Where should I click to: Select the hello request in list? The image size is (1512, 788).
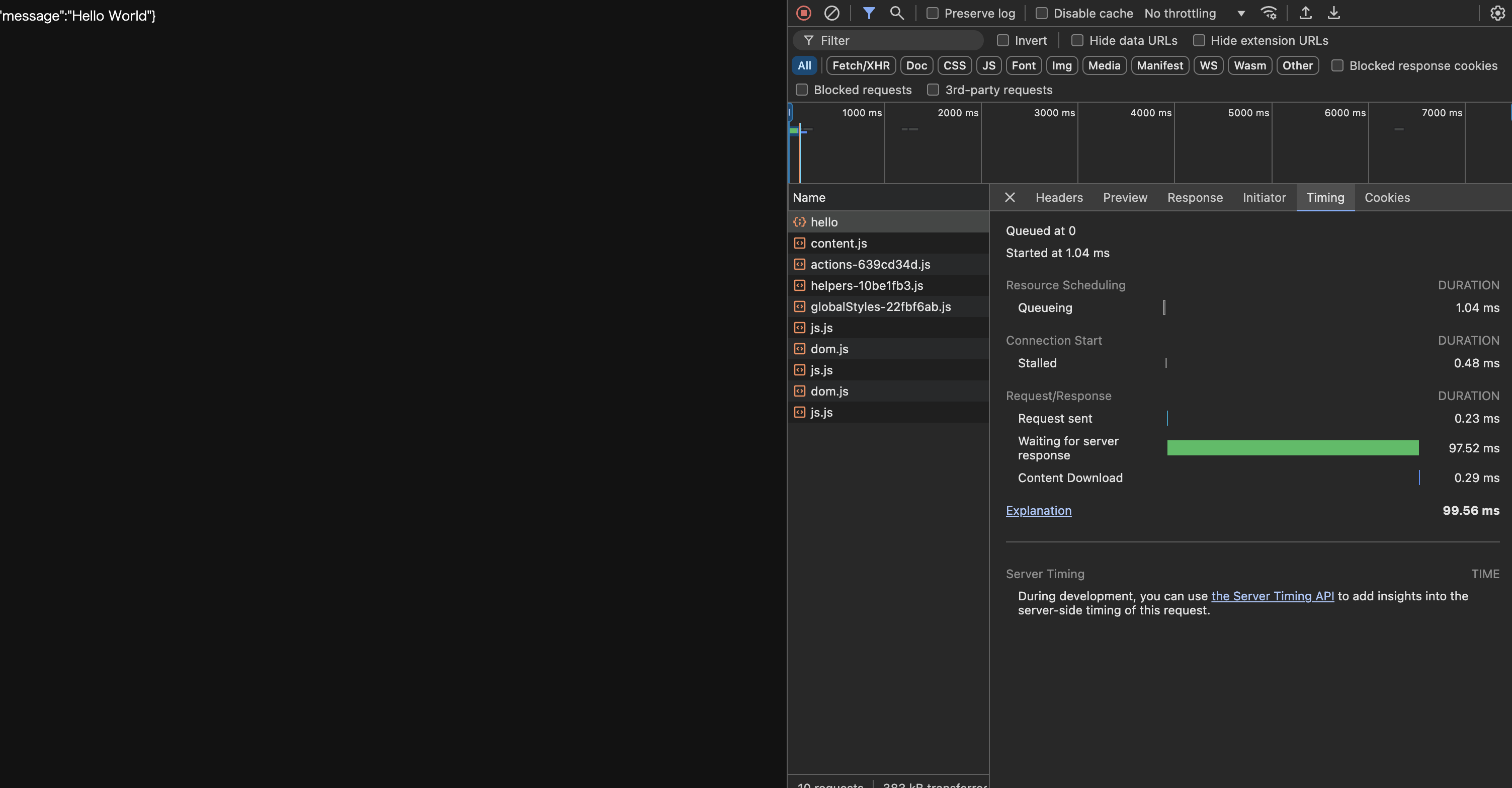[824, 222]
